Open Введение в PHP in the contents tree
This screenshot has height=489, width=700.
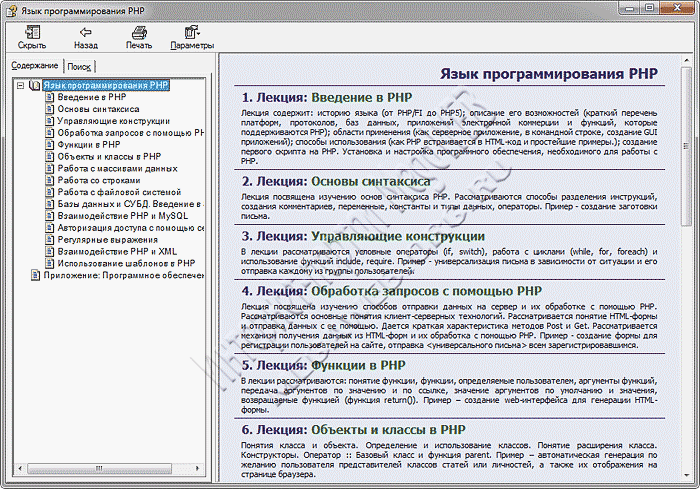[x=92, y=97]
